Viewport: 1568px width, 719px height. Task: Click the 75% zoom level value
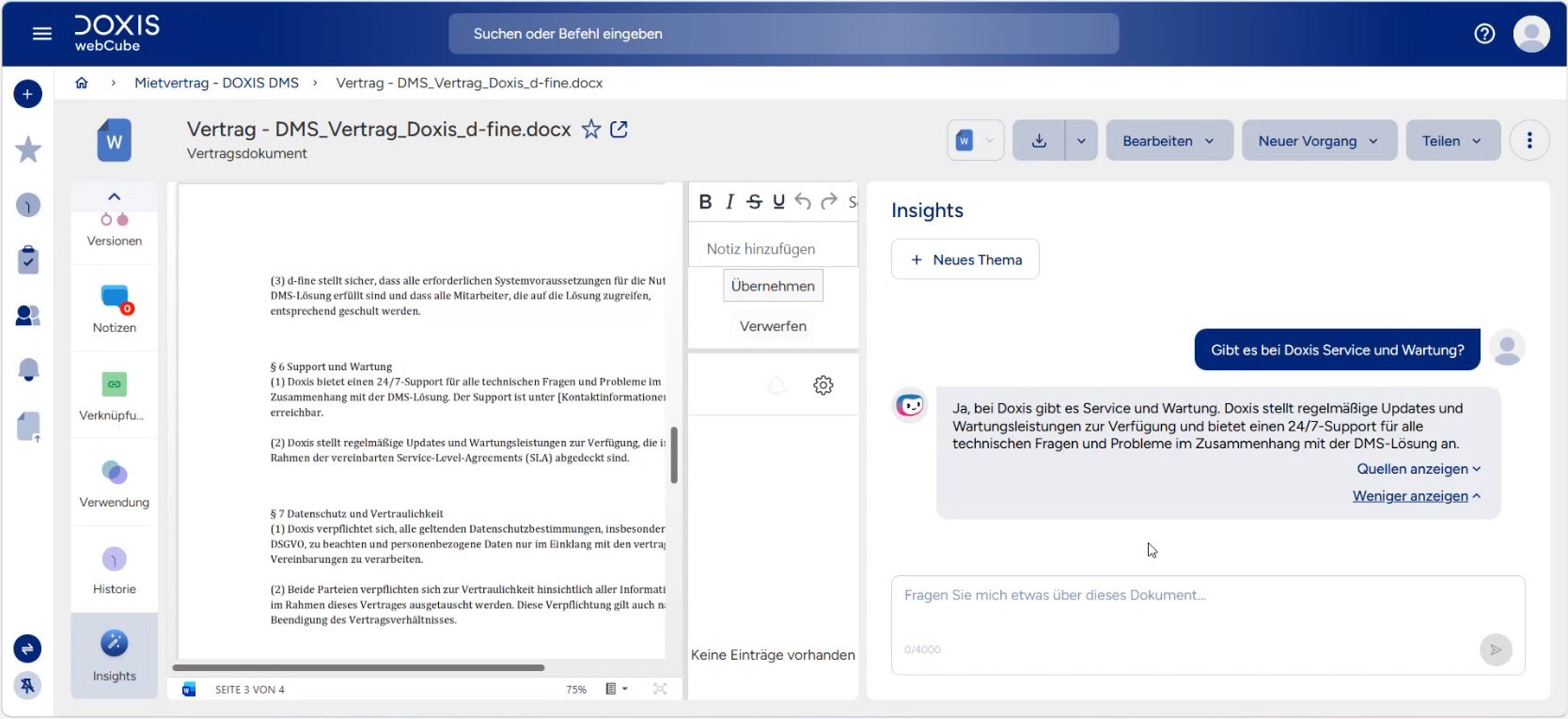[576, 690]
